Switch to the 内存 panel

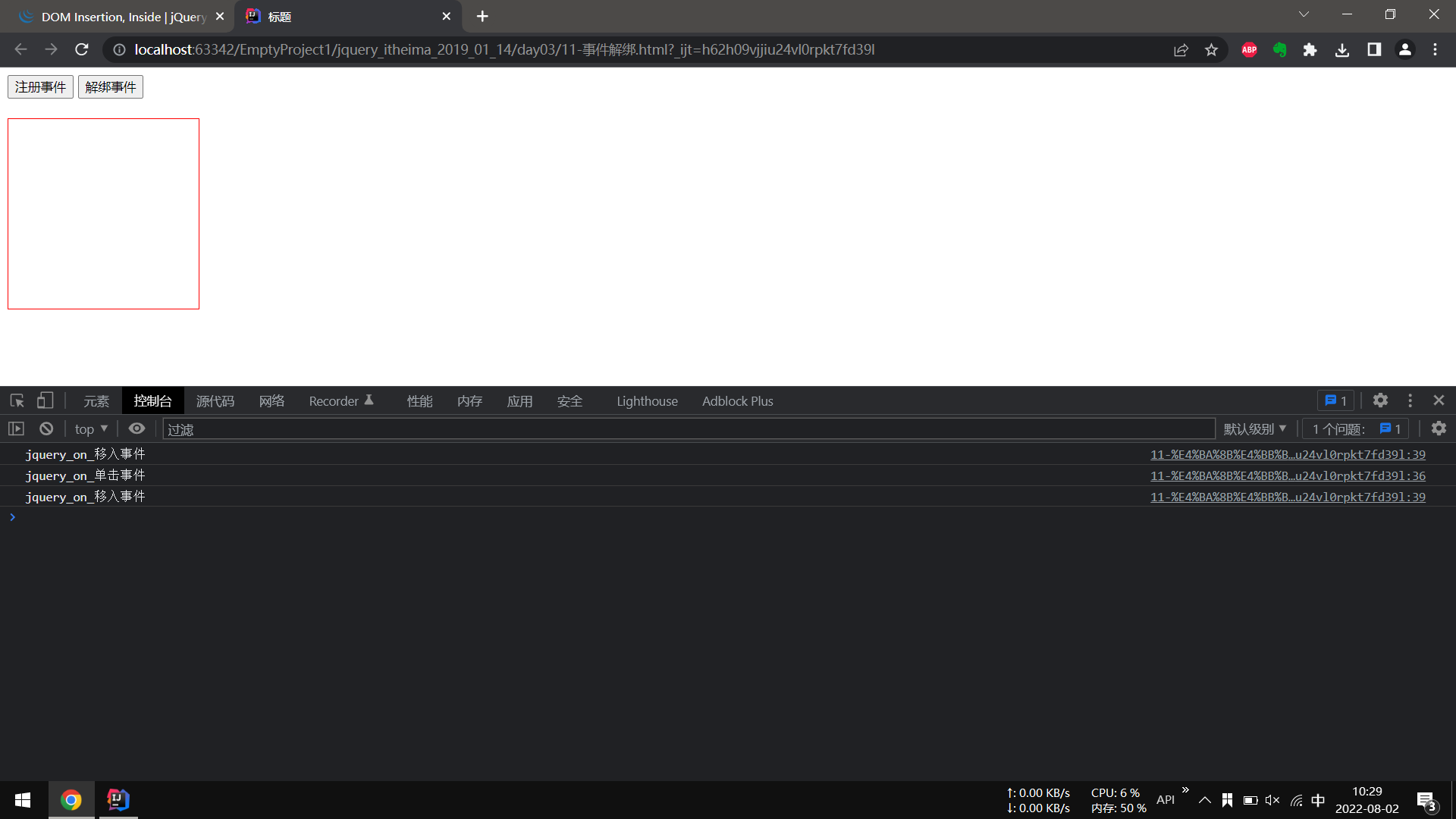tap(469, 401)
